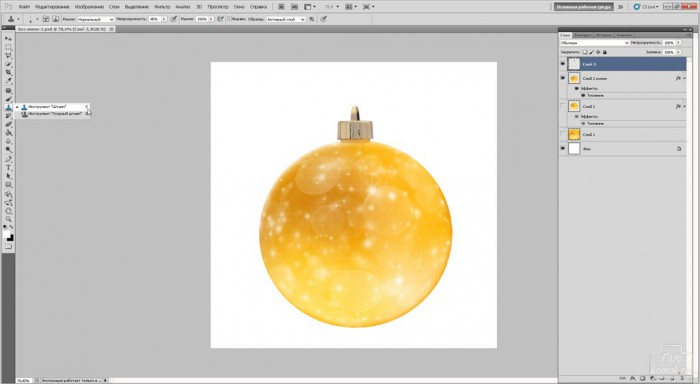Open the workspace button 'Основная рабочая среда'
The height and width of the screenshot is (384, 700).
(583, 7)
